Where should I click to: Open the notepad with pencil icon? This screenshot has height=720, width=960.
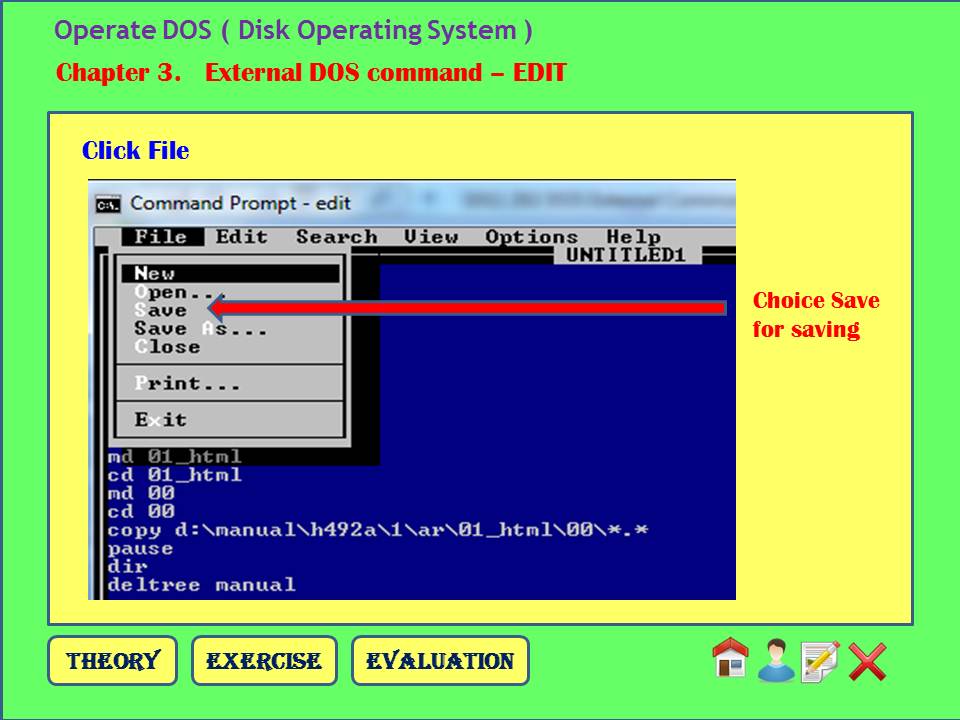818,660
